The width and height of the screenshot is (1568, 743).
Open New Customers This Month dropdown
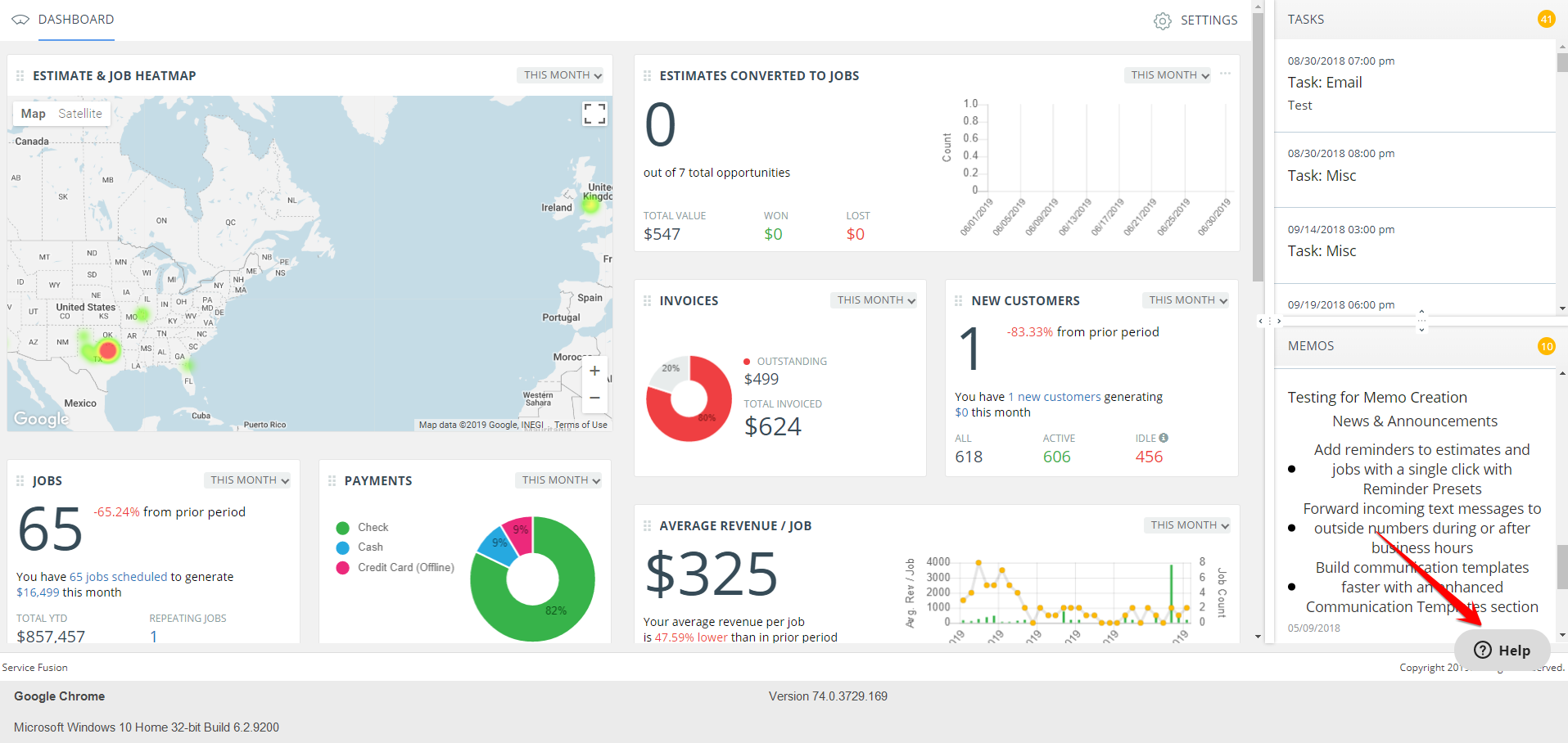pos(1187,300)
